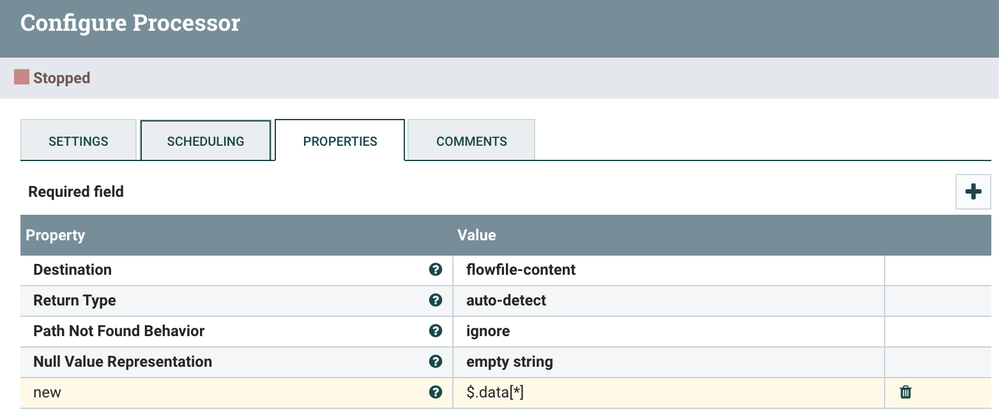Show help for the Return Type property
This screenshot has height=418, width=999.
click(x=436, y=300)
